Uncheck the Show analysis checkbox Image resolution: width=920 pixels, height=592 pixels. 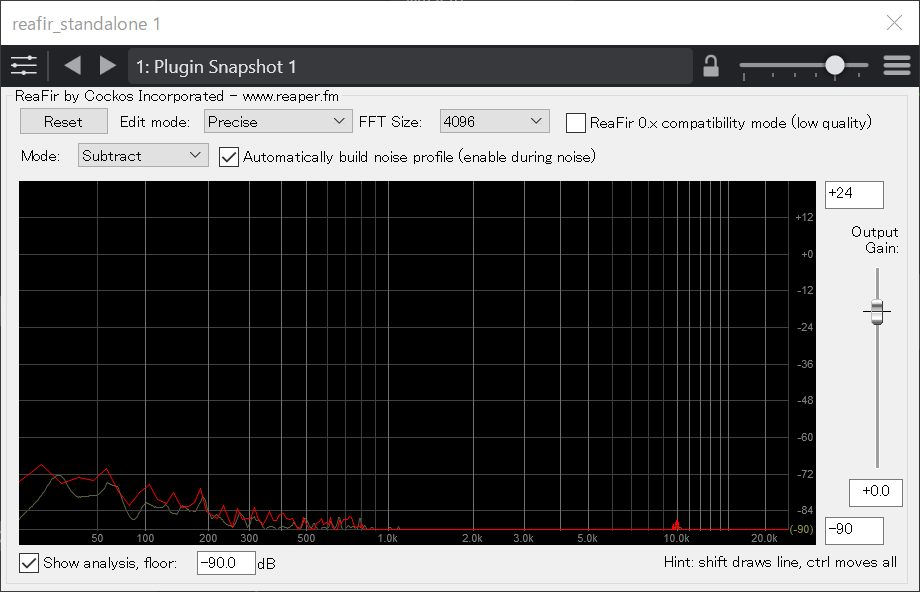[30, 563]
